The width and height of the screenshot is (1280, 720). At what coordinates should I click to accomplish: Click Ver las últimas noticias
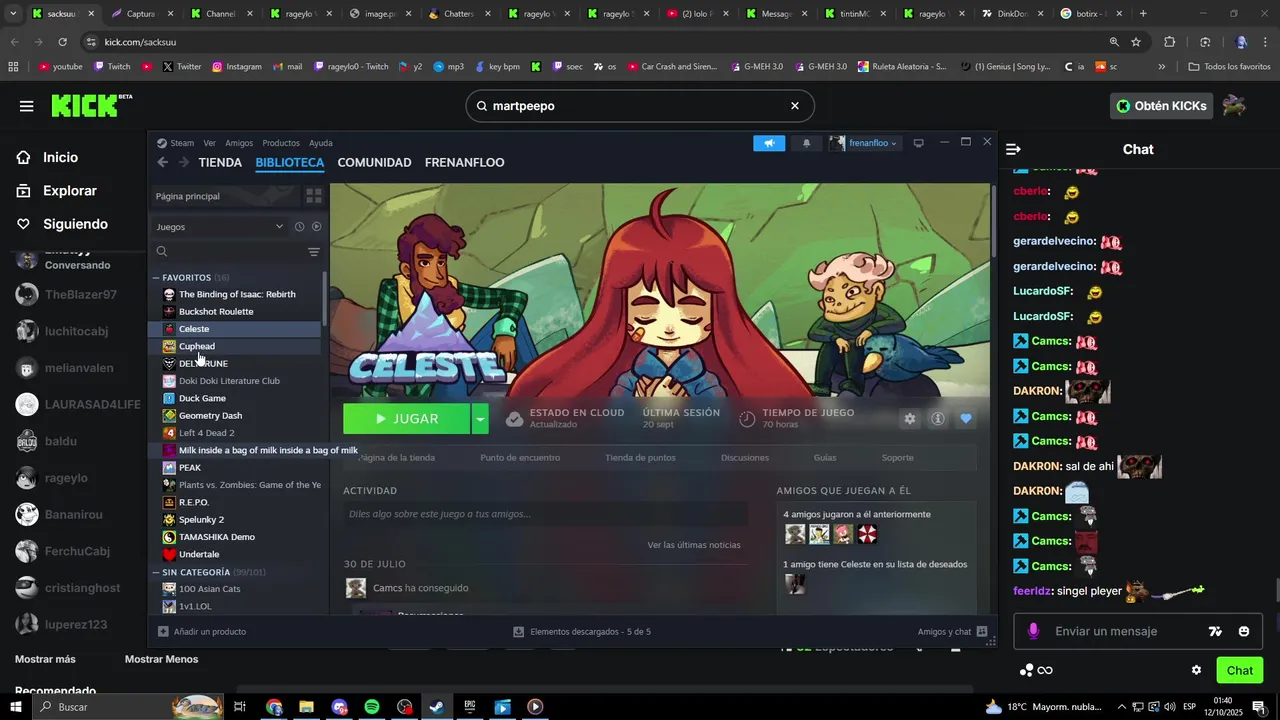coord(694,545)
